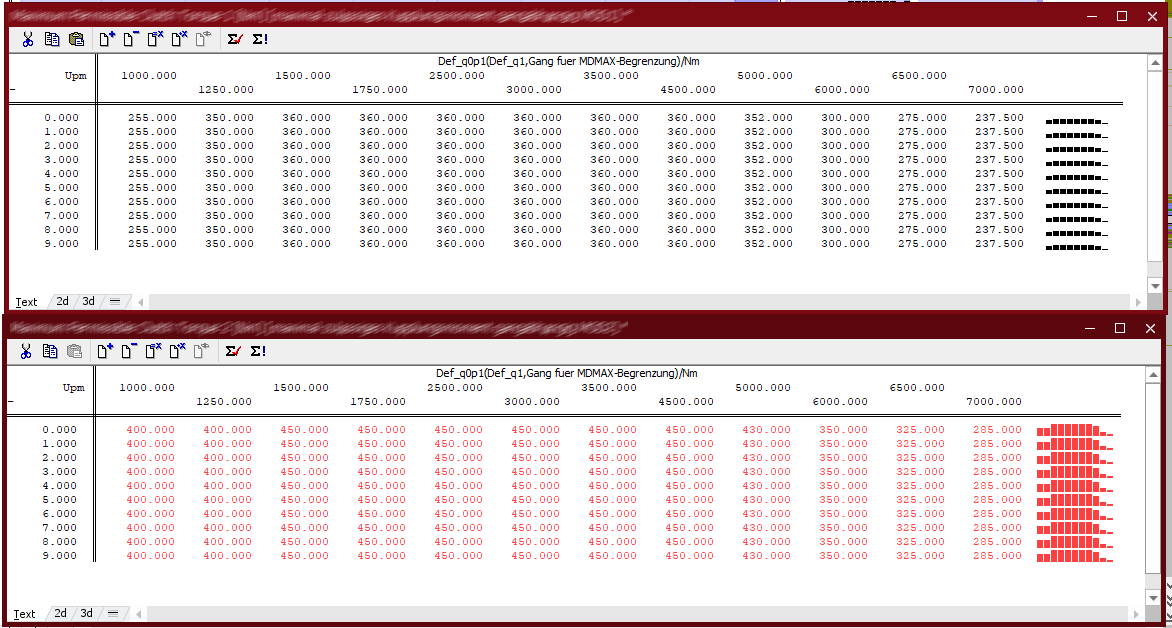Open the 3d tab in the lower window
The width and height of the screenshot is (1172, 628).
(x=88, y=613)
